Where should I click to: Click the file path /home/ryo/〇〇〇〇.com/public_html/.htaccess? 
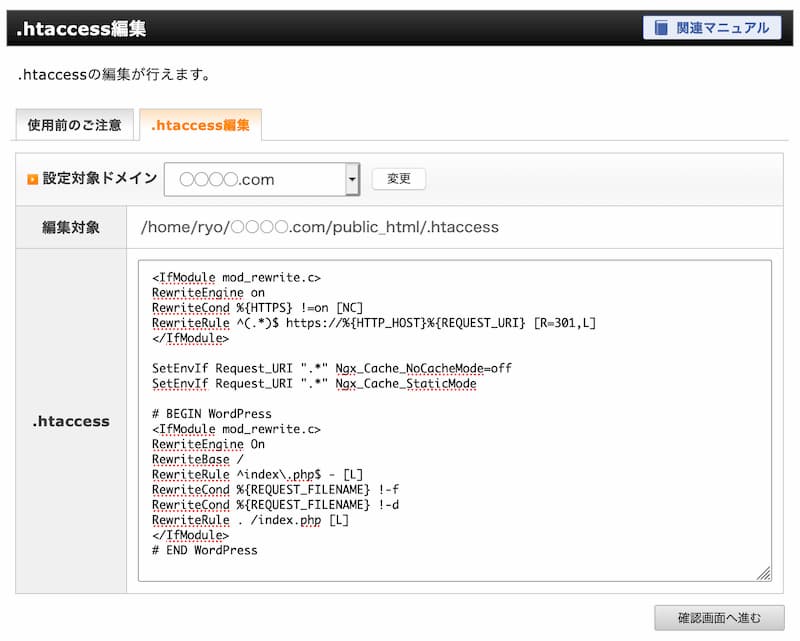pos(320,227)
